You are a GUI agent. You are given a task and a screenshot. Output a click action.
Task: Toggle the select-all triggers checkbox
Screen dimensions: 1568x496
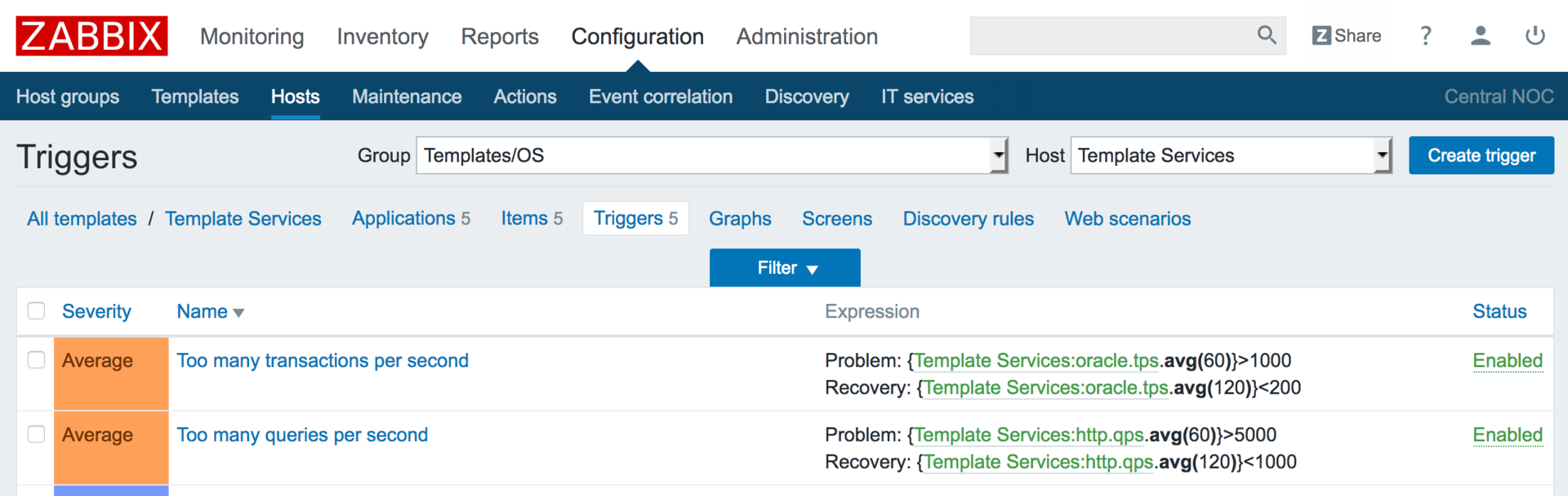coord(37,311)
